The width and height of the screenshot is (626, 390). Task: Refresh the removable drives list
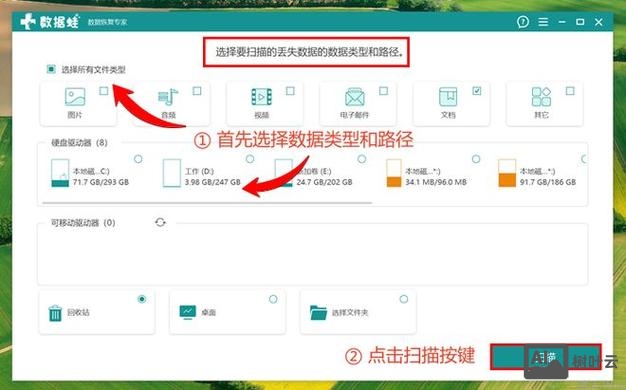pyautogui.click(x=160, y=222)
